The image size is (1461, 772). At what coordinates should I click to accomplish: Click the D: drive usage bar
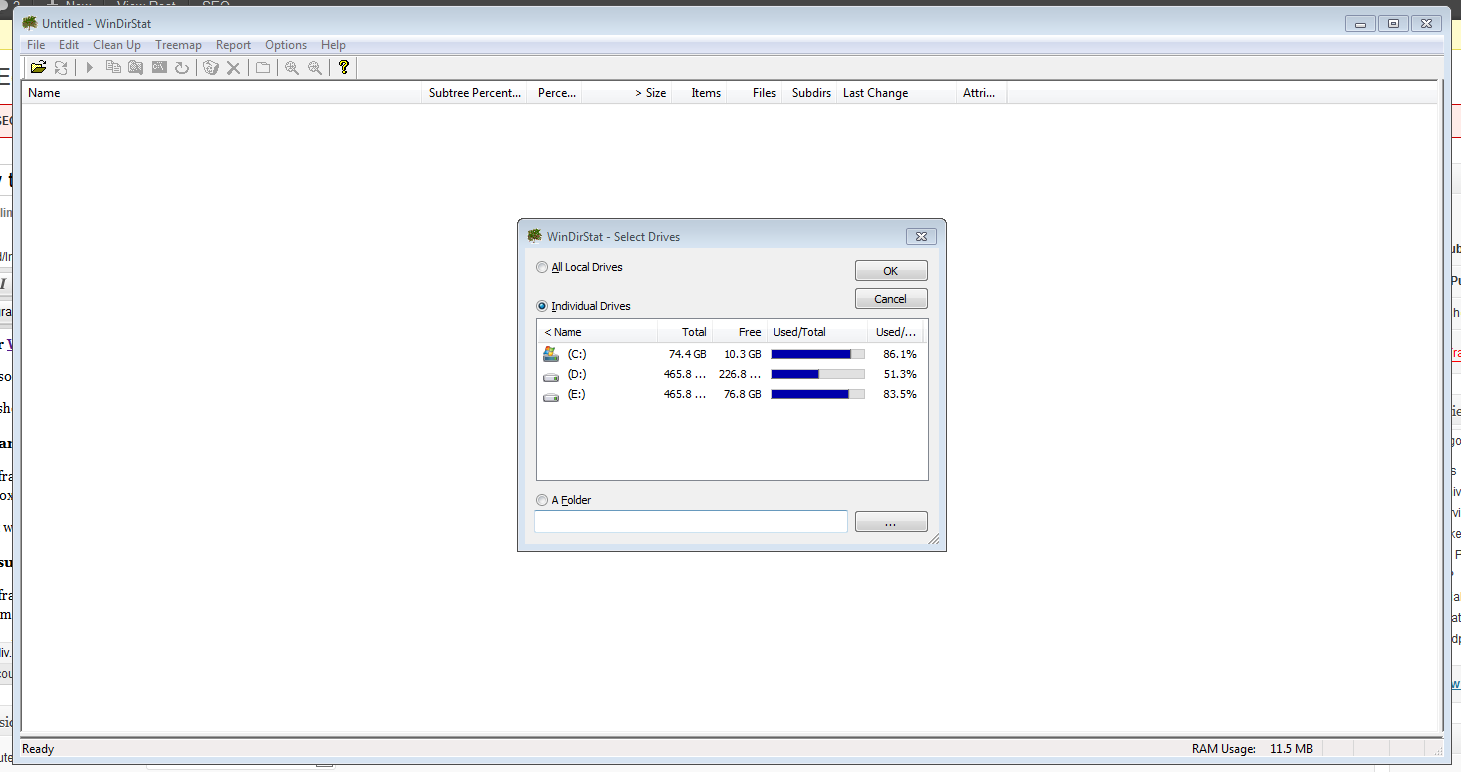pos(818,374)
